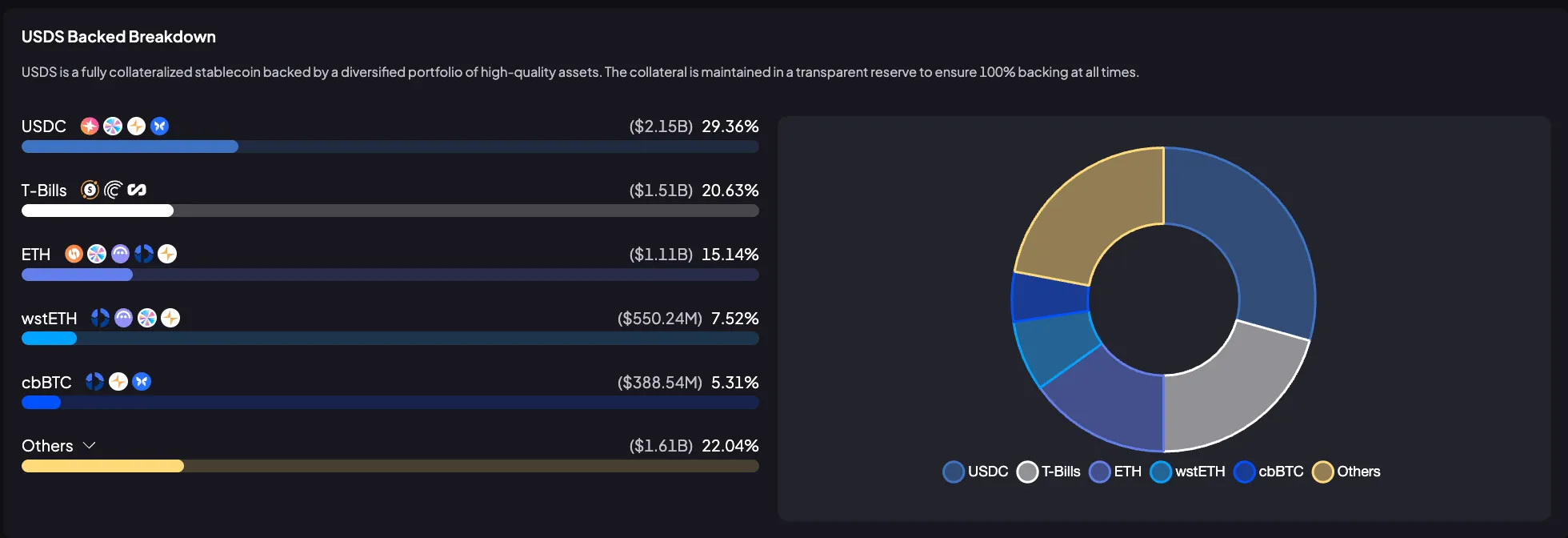This screenshot has height=538, width=1568.
Task: Click the rainbow pinwheel icon in the ETH row
Action: click(x=97, y=254)
